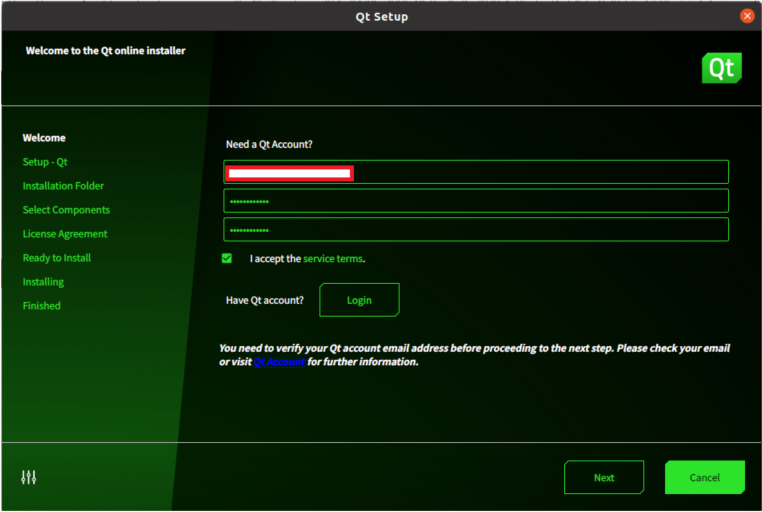This screenshot has height=512, width=762.
Task: Toggle the accept service terms checkbox
Action: (x=227, y=258)
